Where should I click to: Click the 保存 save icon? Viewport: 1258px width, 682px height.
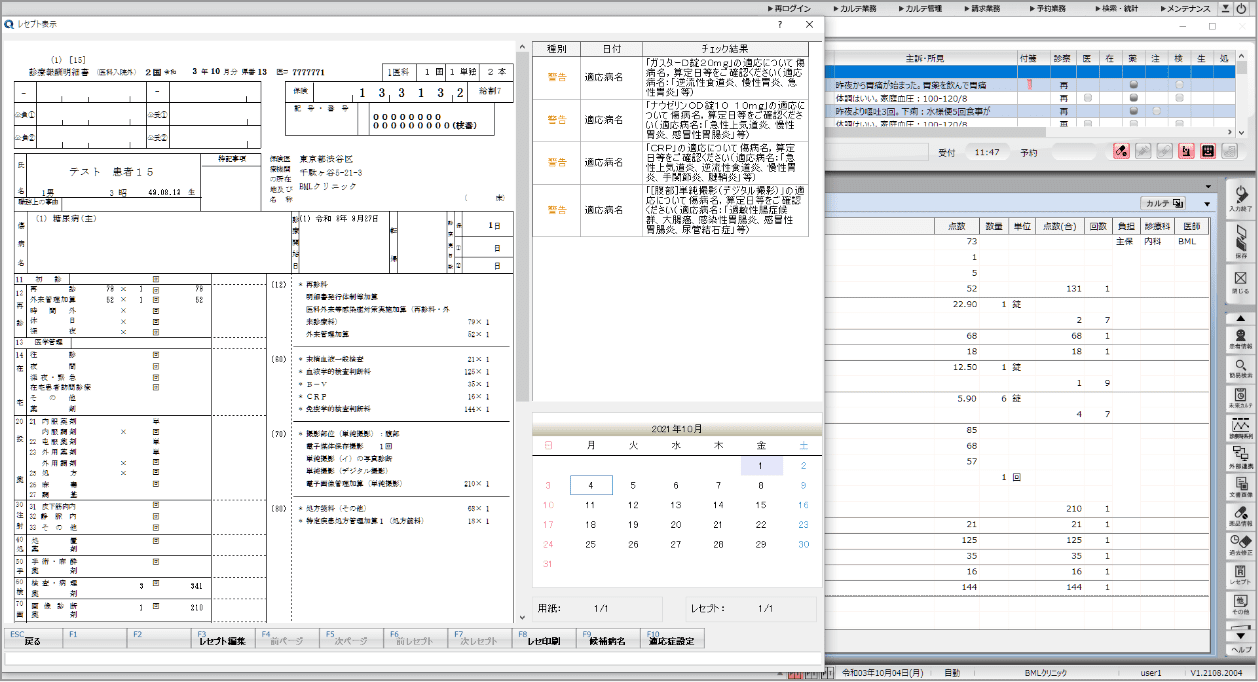tap(1241, 242)
